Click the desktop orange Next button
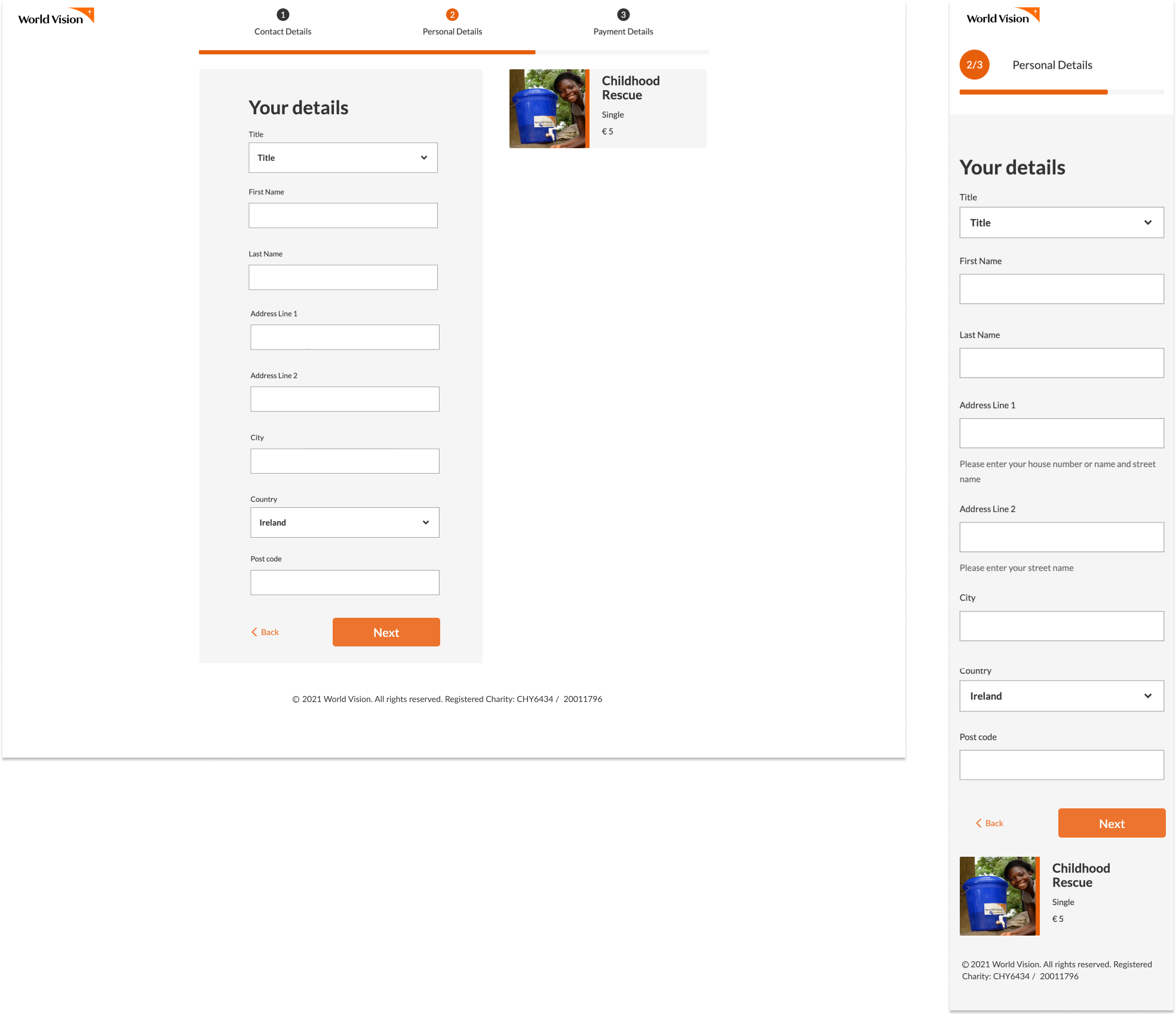Image resolution: width=1176 pixels, height=1030 pixels. tap(386, 632)
